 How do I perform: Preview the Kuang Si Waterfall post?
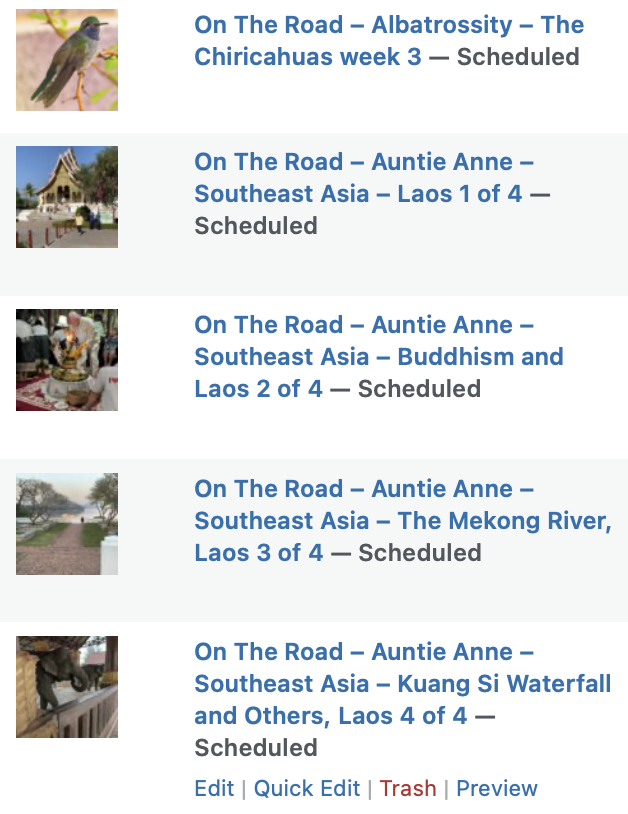[x=497, y=788]
